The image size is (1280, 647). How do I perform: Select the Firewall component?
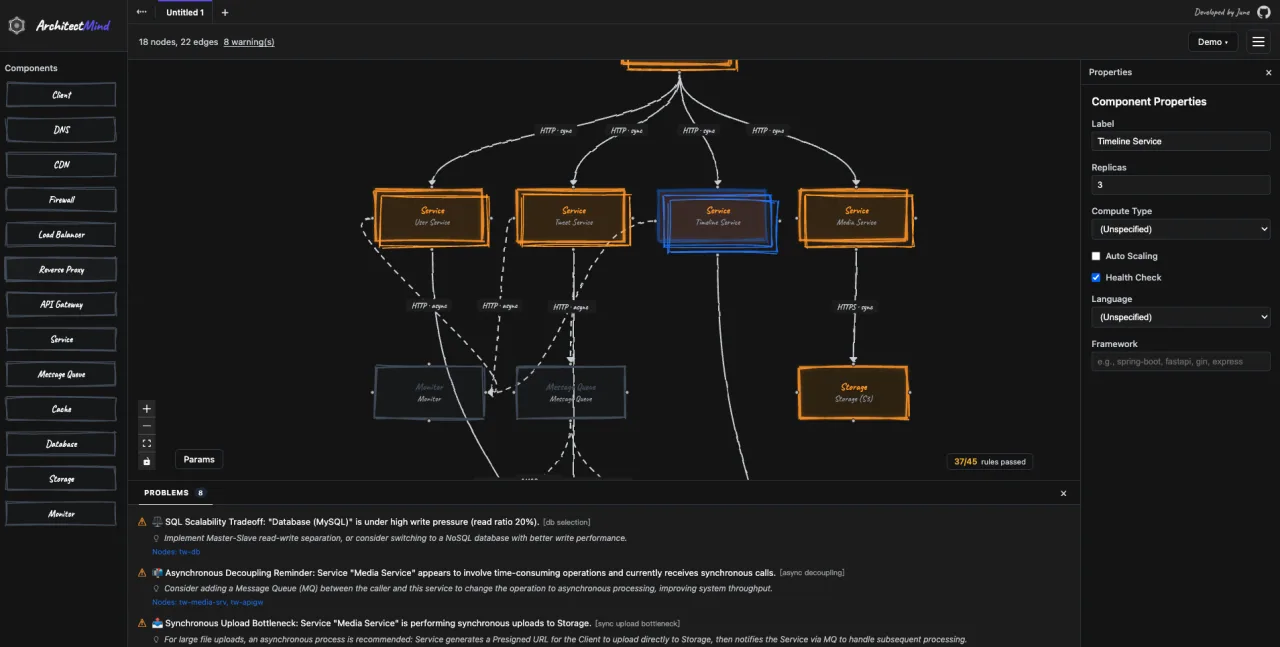(x=61, y=200)
